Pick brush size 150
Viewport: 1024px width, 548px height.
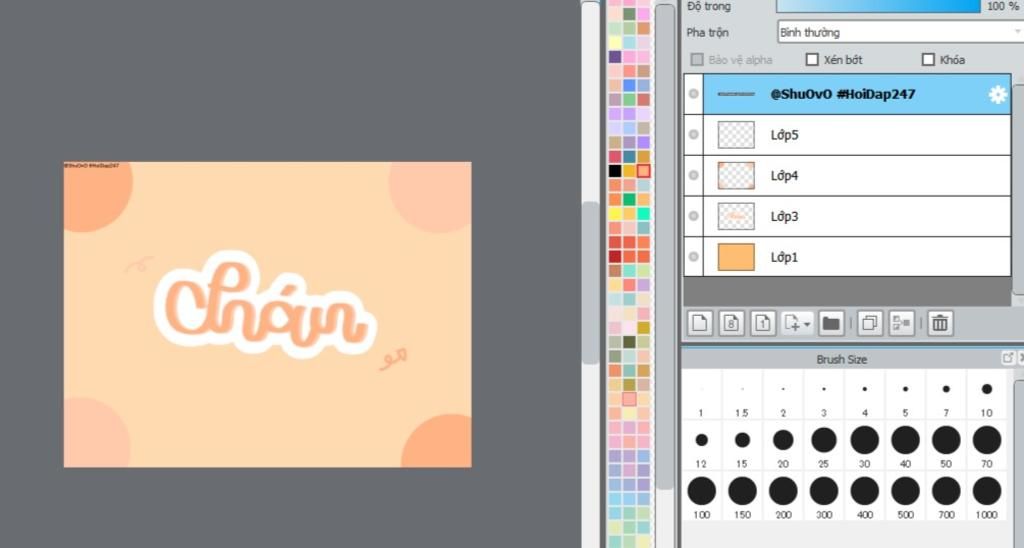(x=742, y=498)
